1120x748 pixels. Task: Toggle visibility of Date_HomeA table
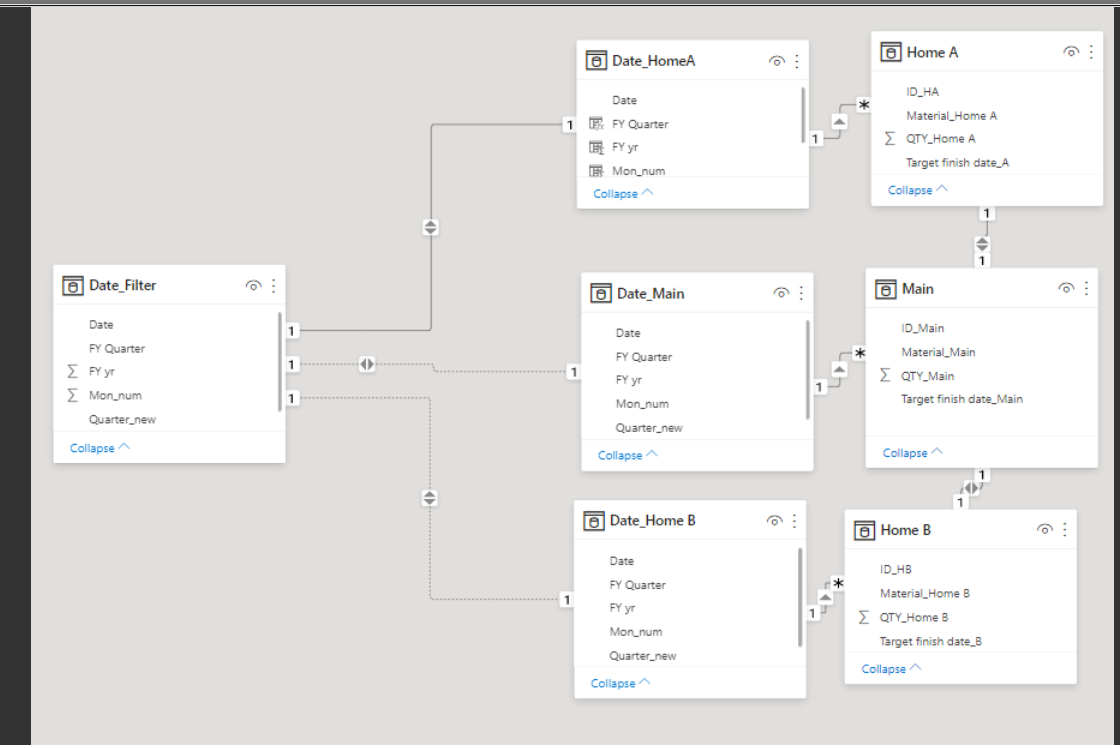tap(776, 61)
